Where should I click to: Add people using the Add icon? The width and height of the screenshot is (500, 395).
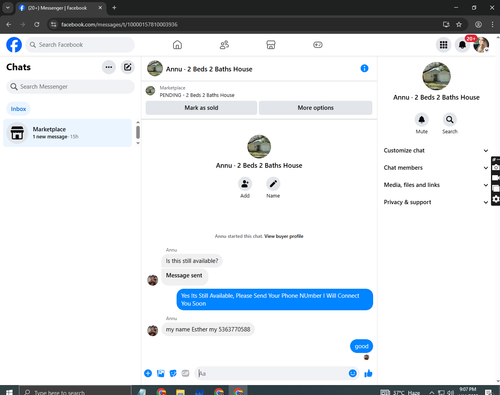coord(245,184)
